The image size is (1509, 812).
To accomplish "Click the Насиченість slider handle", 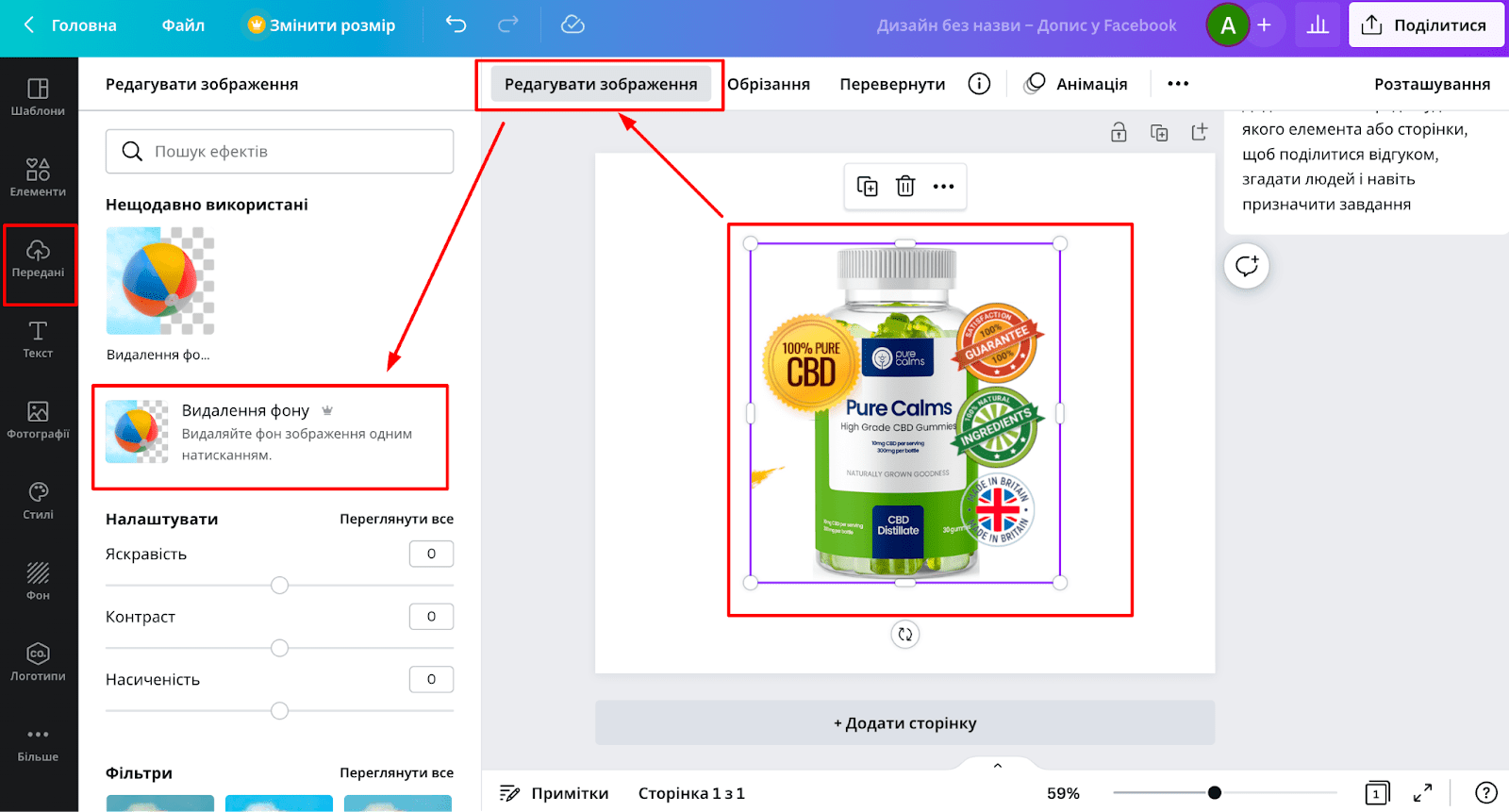I will [x=279, y=711].
